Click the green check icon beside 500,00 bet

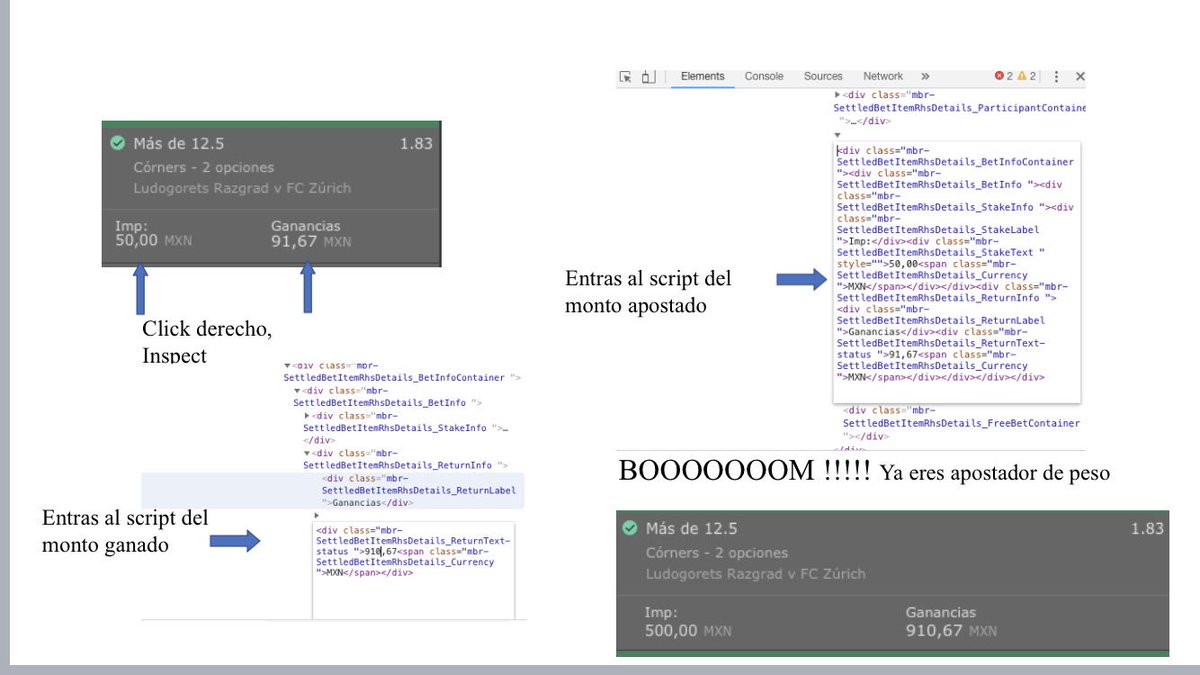tap(629, 528)
